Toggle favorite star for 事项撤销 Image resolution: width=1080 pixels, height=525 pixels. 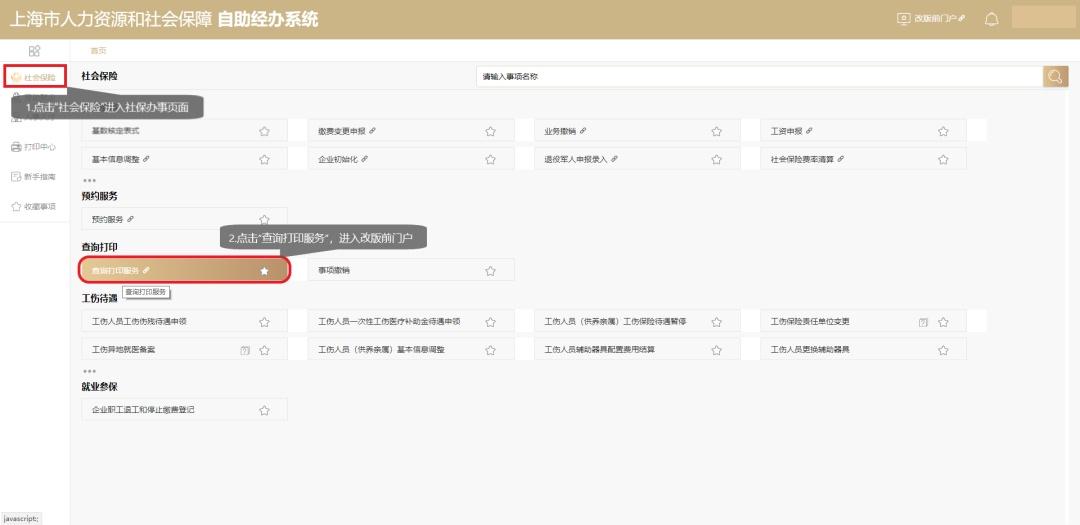click(490, 271)
